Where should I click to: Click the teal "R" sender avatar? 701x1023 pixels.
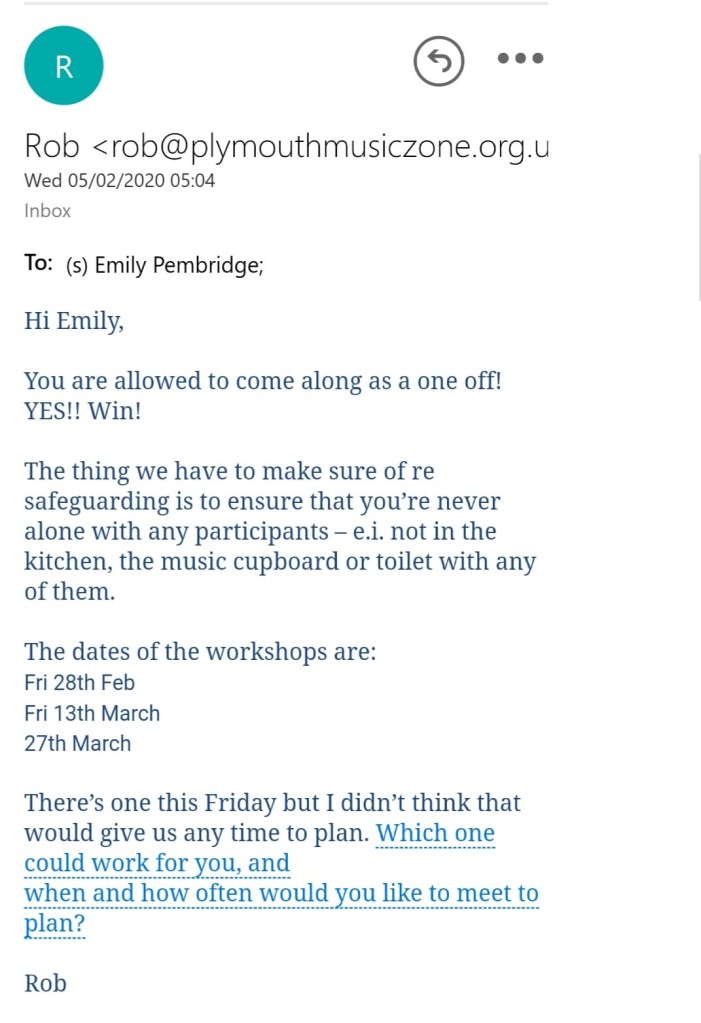pyautogui.click(x=63, y=66)
